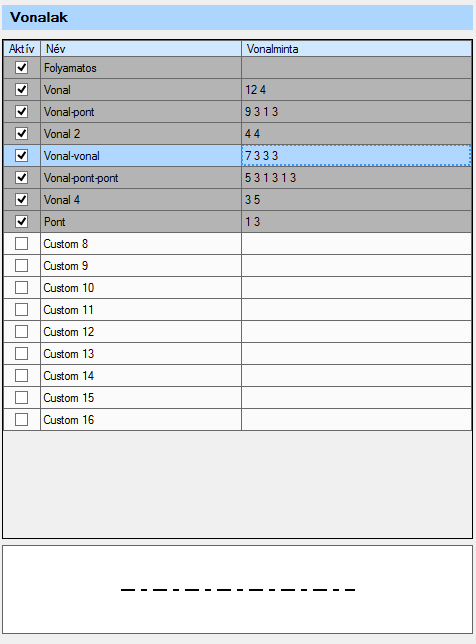
Task: Enable the Custom 12 line checkbox
Action: (21, 331)
